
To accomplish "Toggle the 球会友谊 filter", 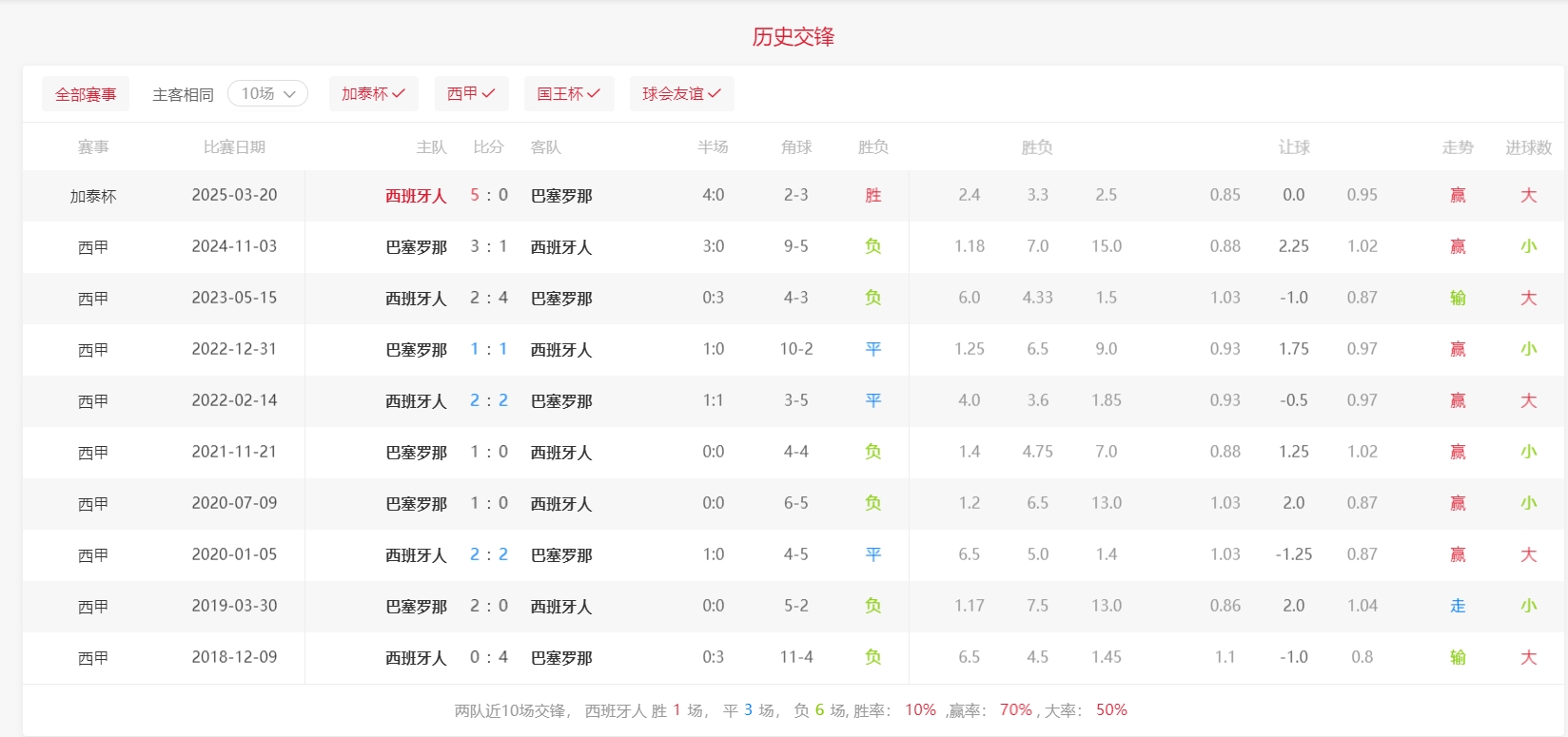I will coord(681,94).
